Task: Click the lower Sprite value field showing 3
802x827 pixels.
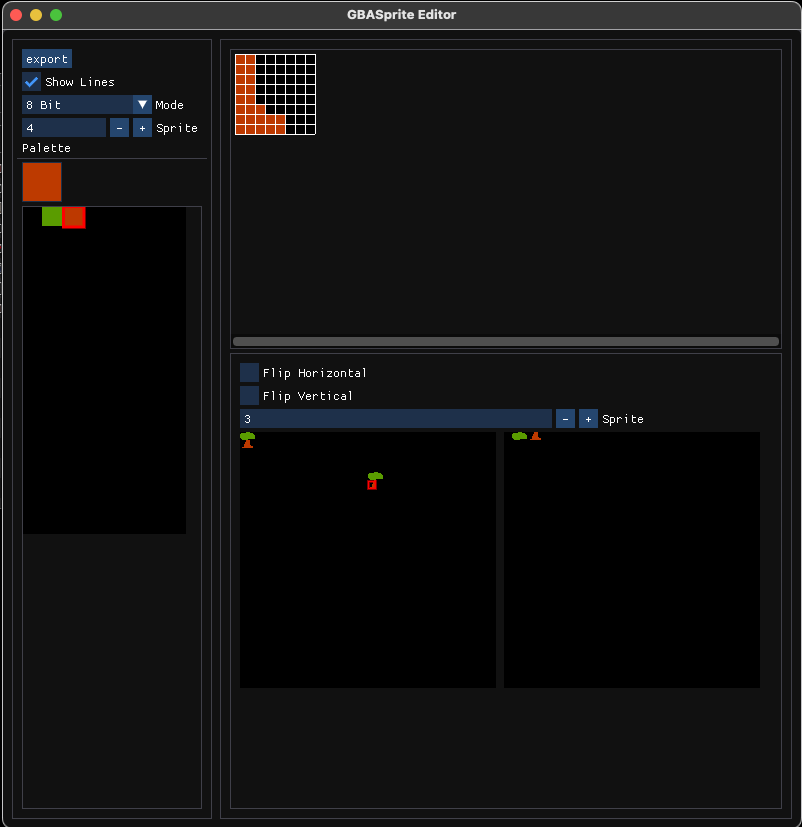Action: [395, 419]
